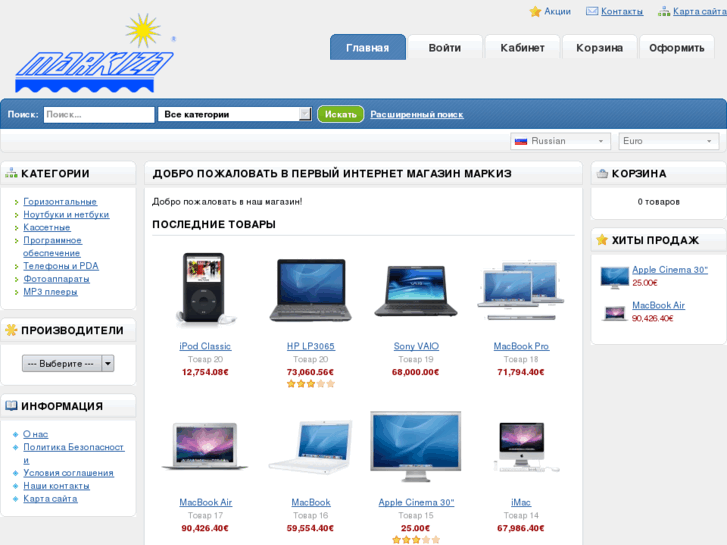Click the iPod Classic product image
The width and height of the screenshot is (727, 545).
[x=205, y=288]
